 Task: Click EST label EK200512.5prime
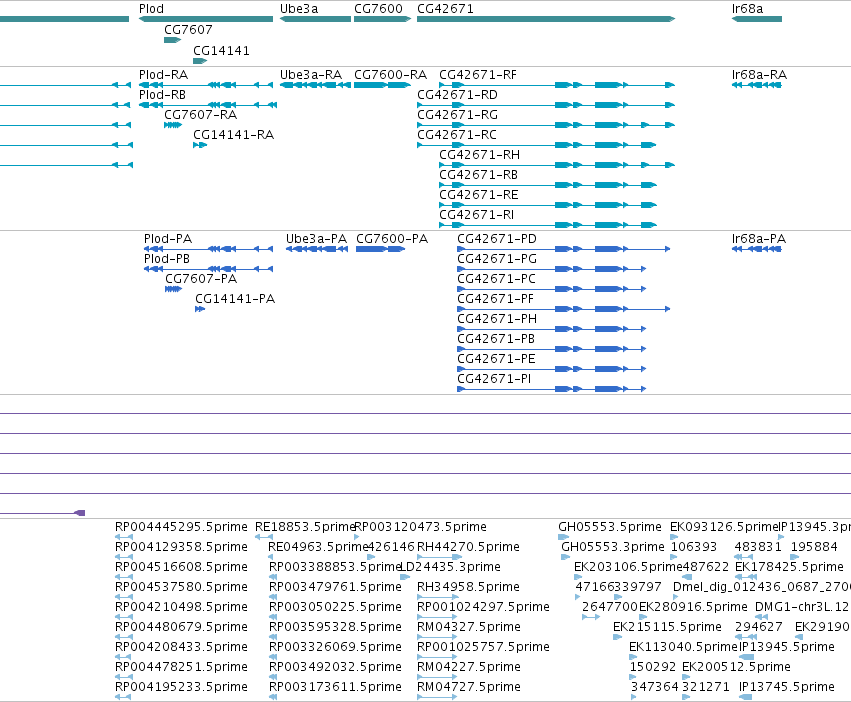[736, 667]
